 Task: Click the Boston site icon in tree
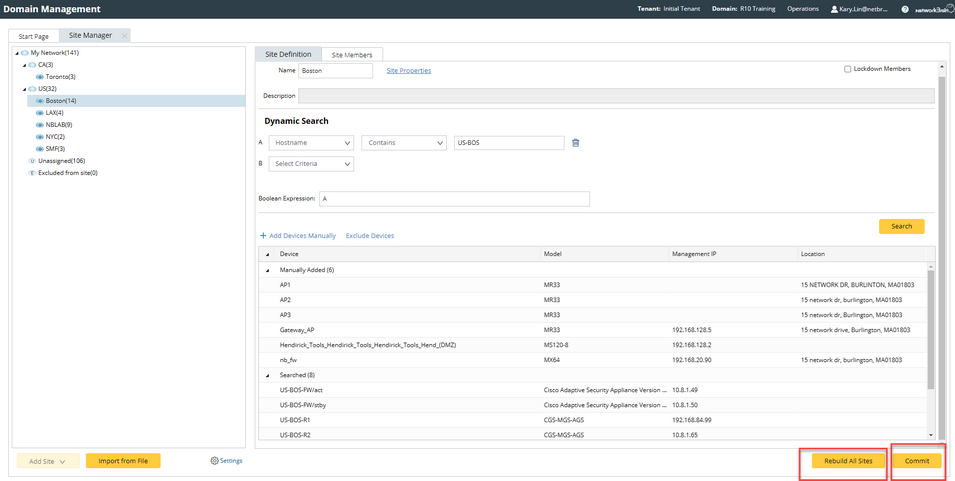[40, 101]
